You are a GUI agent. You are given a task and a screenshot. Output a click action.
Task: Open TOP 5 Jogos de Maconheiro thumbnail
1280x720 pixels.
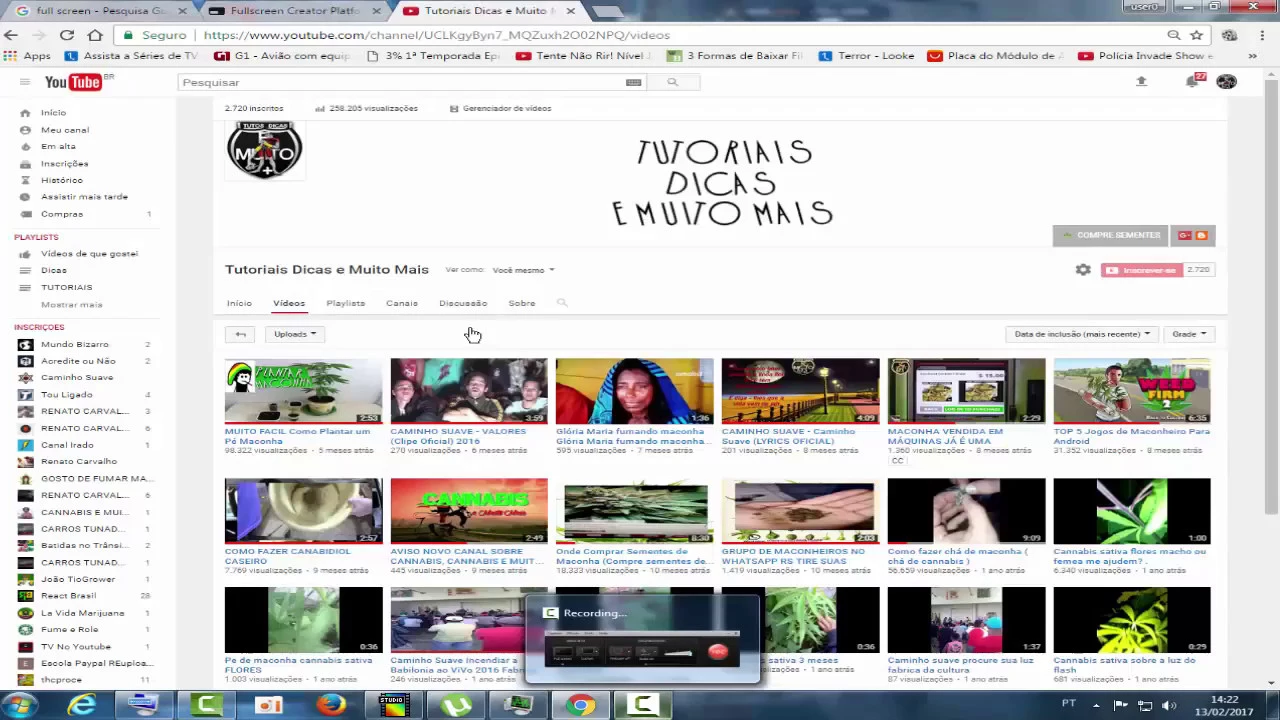[1131, 391]
